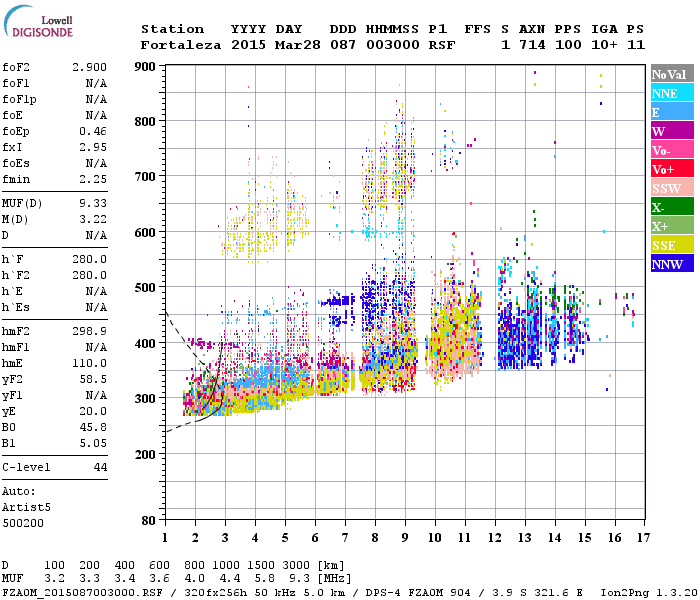Click the Lowell Digisonde logo
The width and height of the screenshot is (700, 600).
(38, 21)
